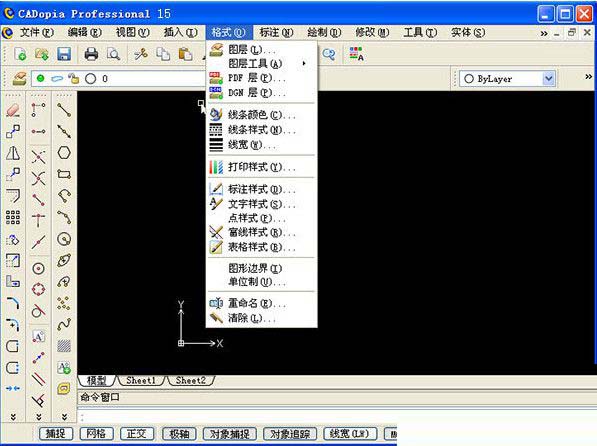Choose 线条颜色 menu entry

click(x=262, y=115)
